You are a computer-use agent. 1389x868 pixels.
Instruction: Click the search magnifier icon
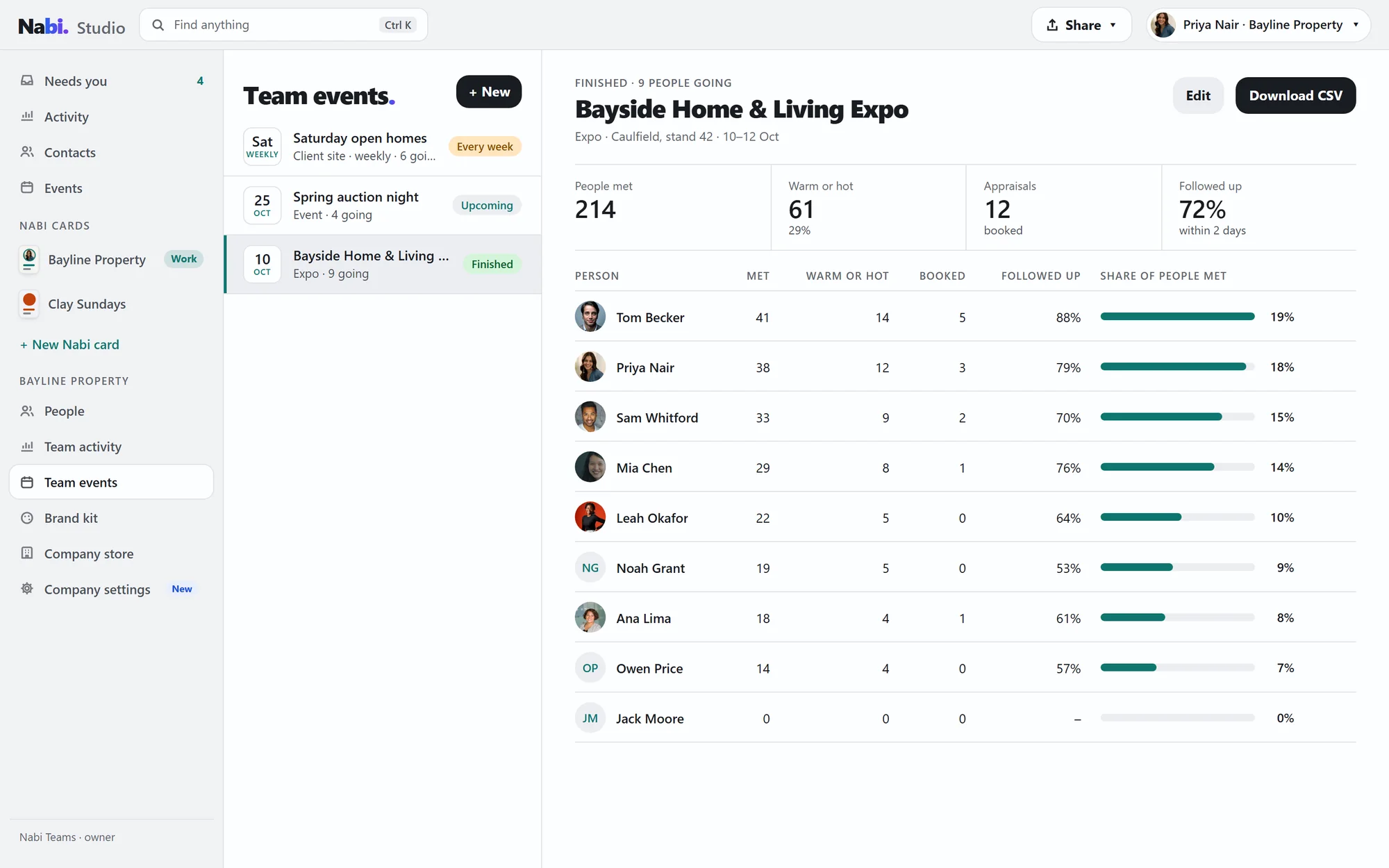coord(158,25)
